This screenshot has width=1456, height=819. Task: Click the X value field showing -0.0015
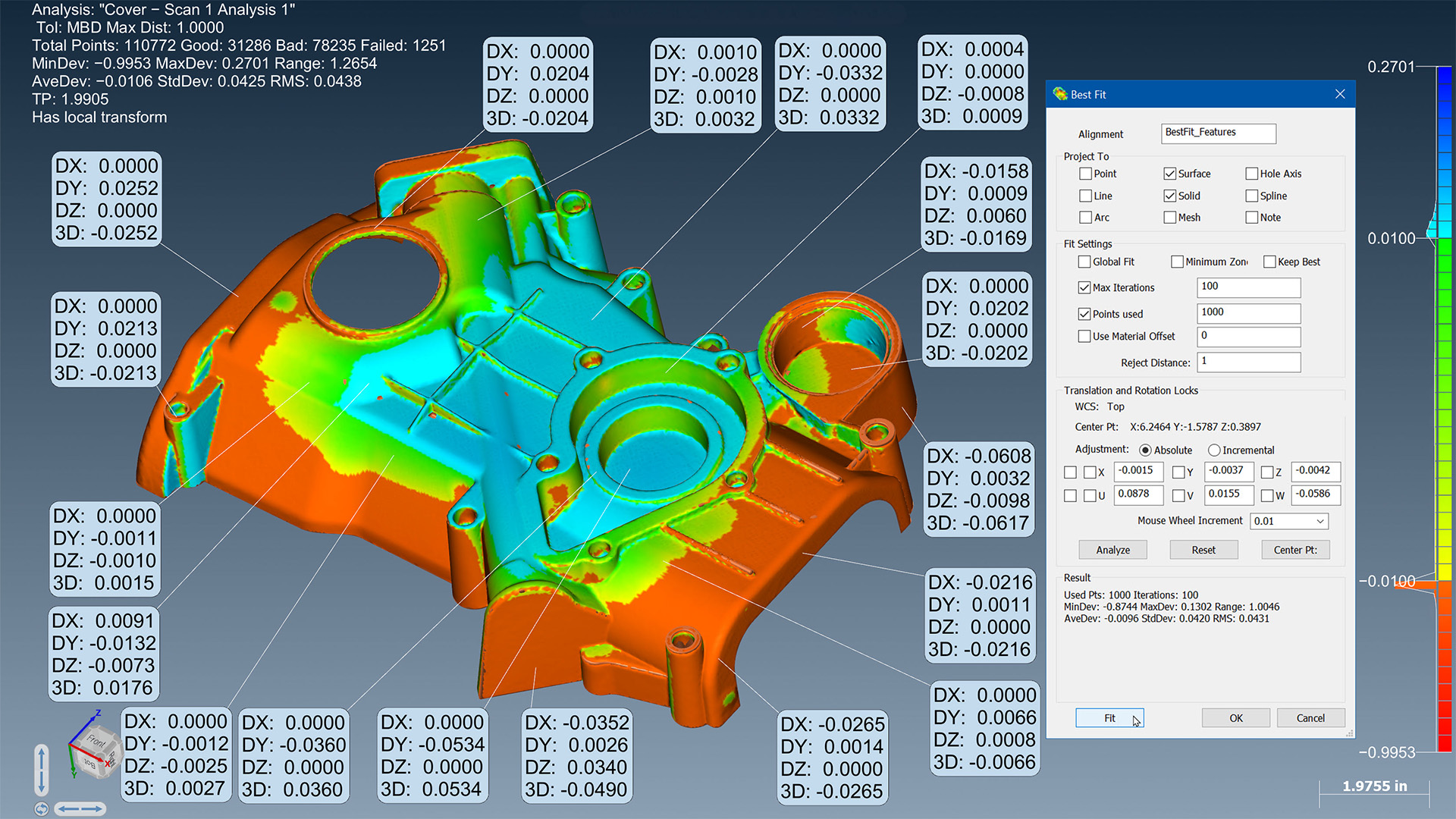(x=1139, y=472)
